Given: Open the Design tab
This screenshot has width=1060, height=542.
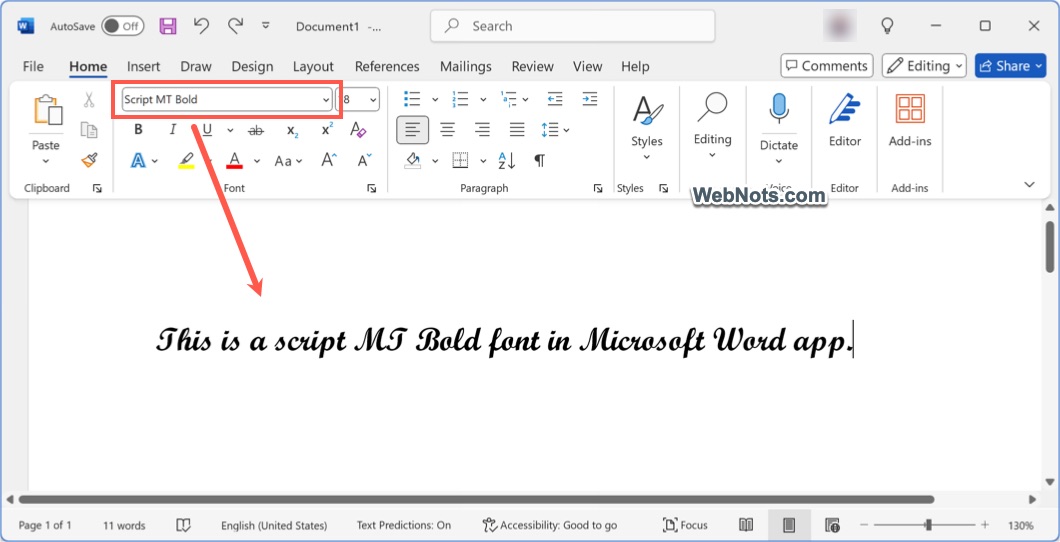Looking at the screenshot, I should 252,66.
